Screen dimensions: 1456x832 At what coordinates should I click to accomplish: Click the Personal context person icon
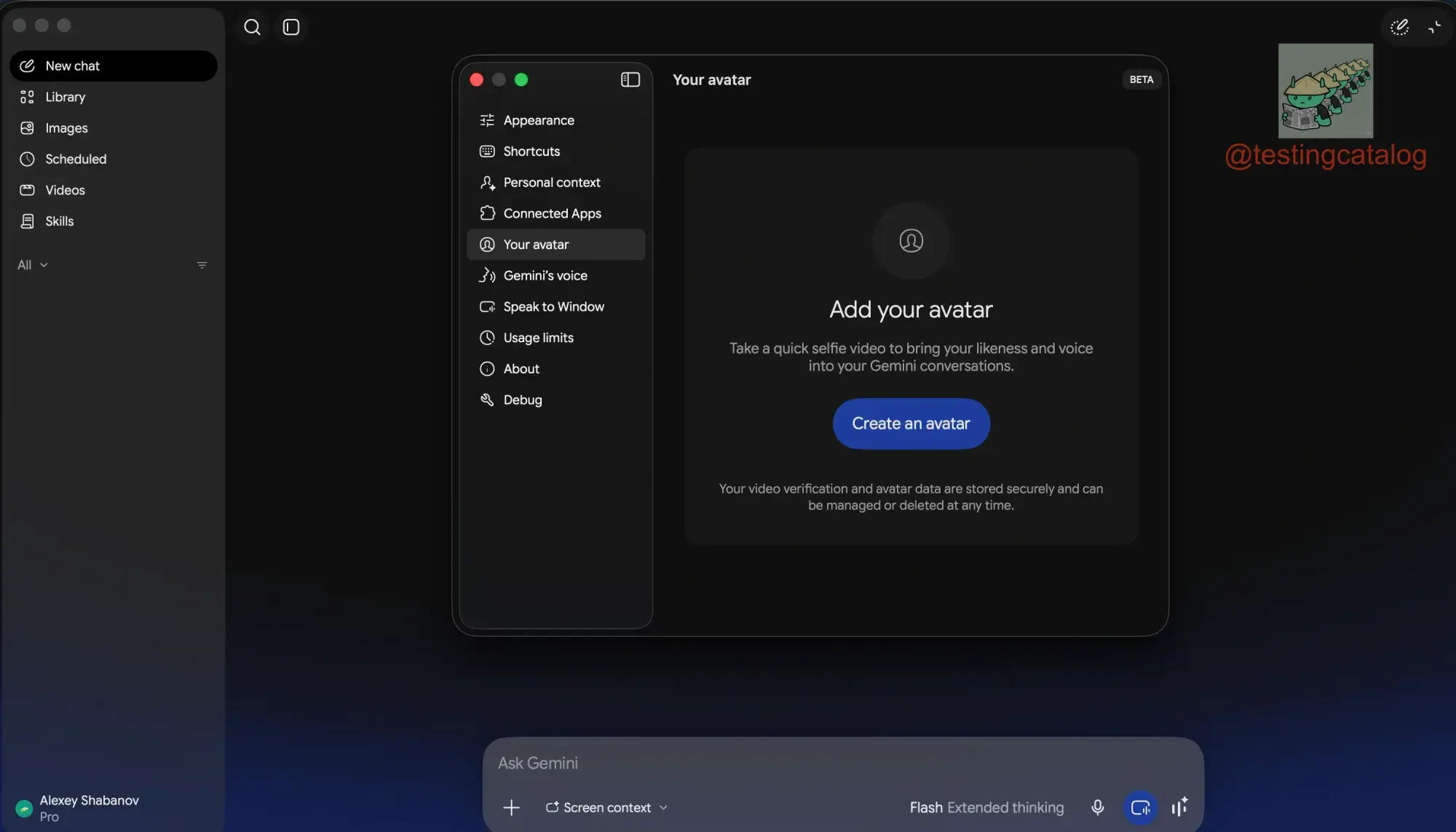click(487, 182)
